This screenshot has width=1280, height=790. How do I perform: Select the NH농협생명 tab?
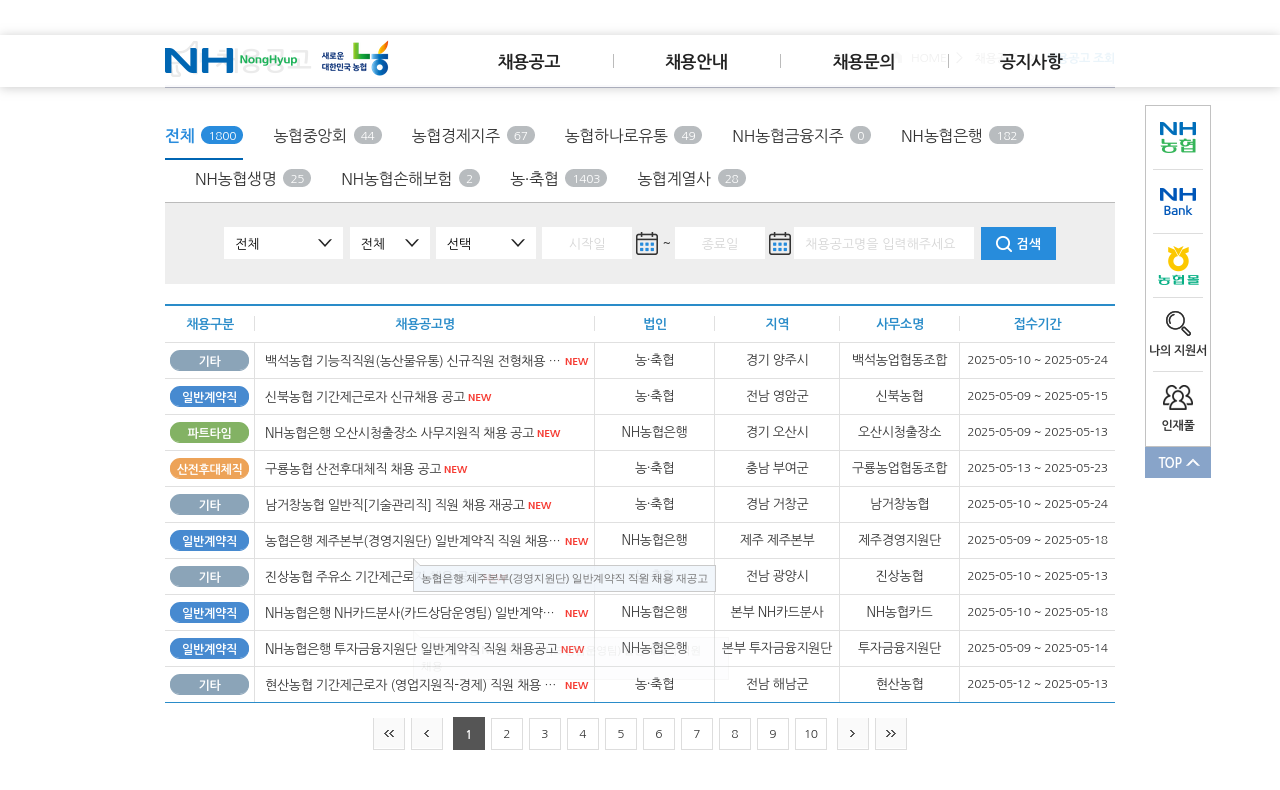(253, 178)
